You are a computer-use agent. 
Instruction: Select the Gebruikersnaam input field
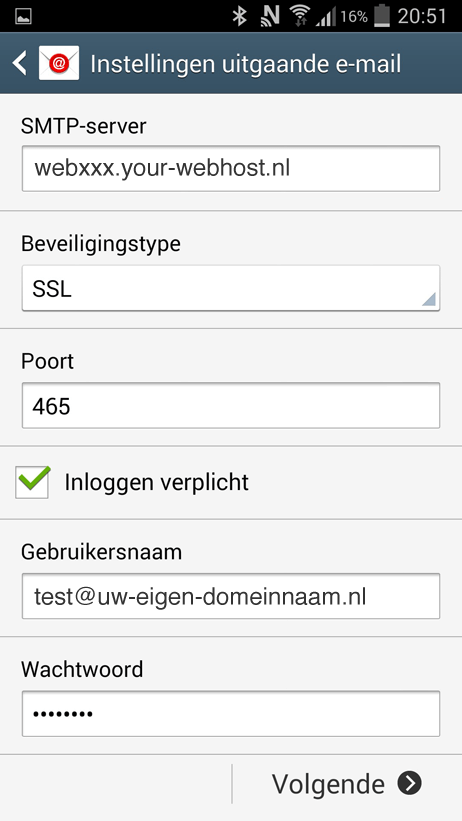[231, 596]
